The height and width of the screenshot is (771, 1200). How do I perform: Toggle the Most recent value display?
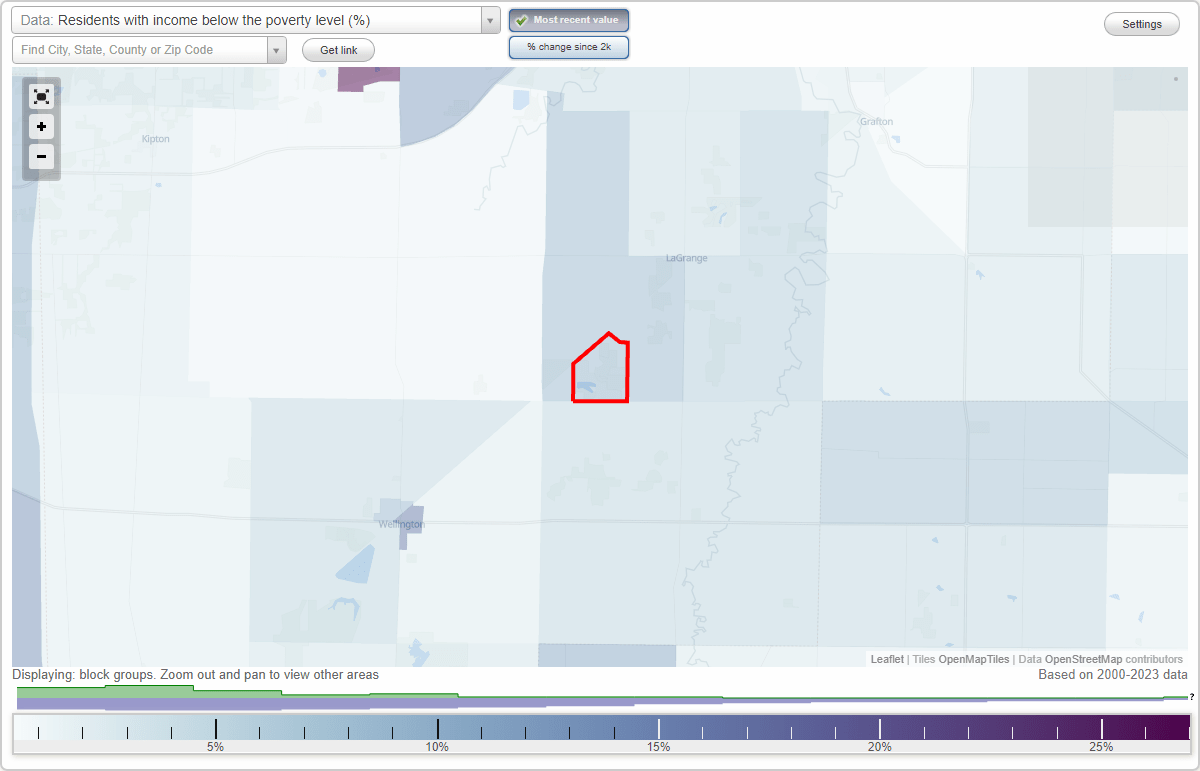tap(568, 19)
